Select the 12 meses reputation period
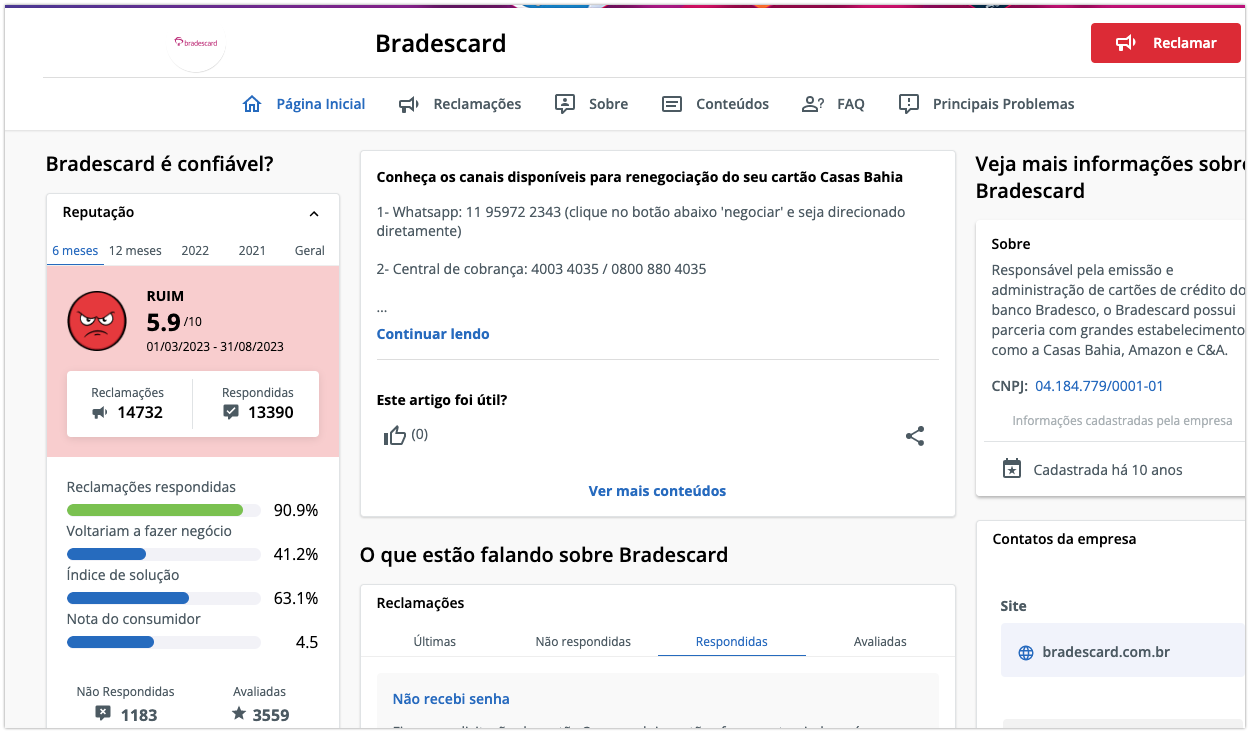The width and height of the screenshot is (1250, 733). pyautogui.click(x=135, y=251)
